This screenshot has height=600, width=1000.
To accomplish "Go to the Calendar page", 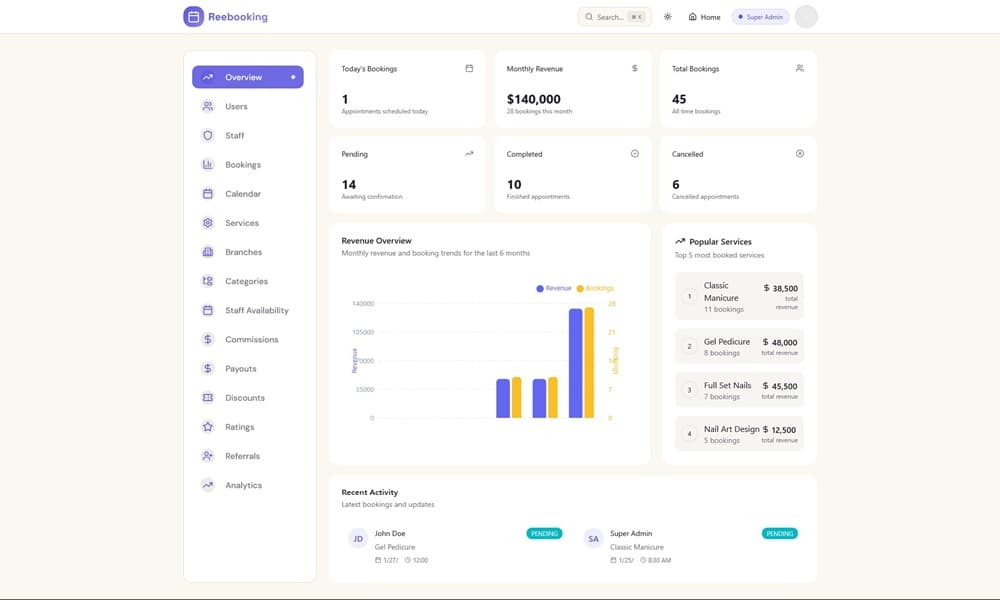I will (x=242, y=194).
